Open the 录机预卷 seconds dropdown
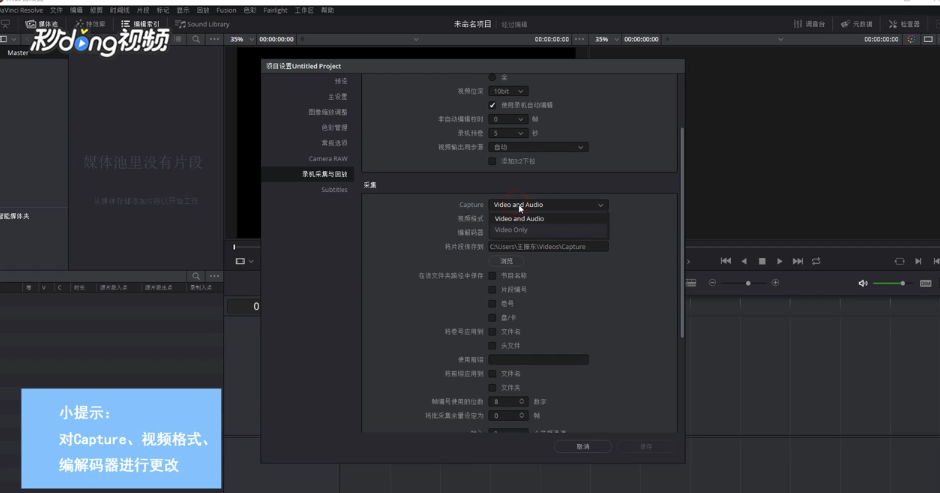 coord(508,133)
